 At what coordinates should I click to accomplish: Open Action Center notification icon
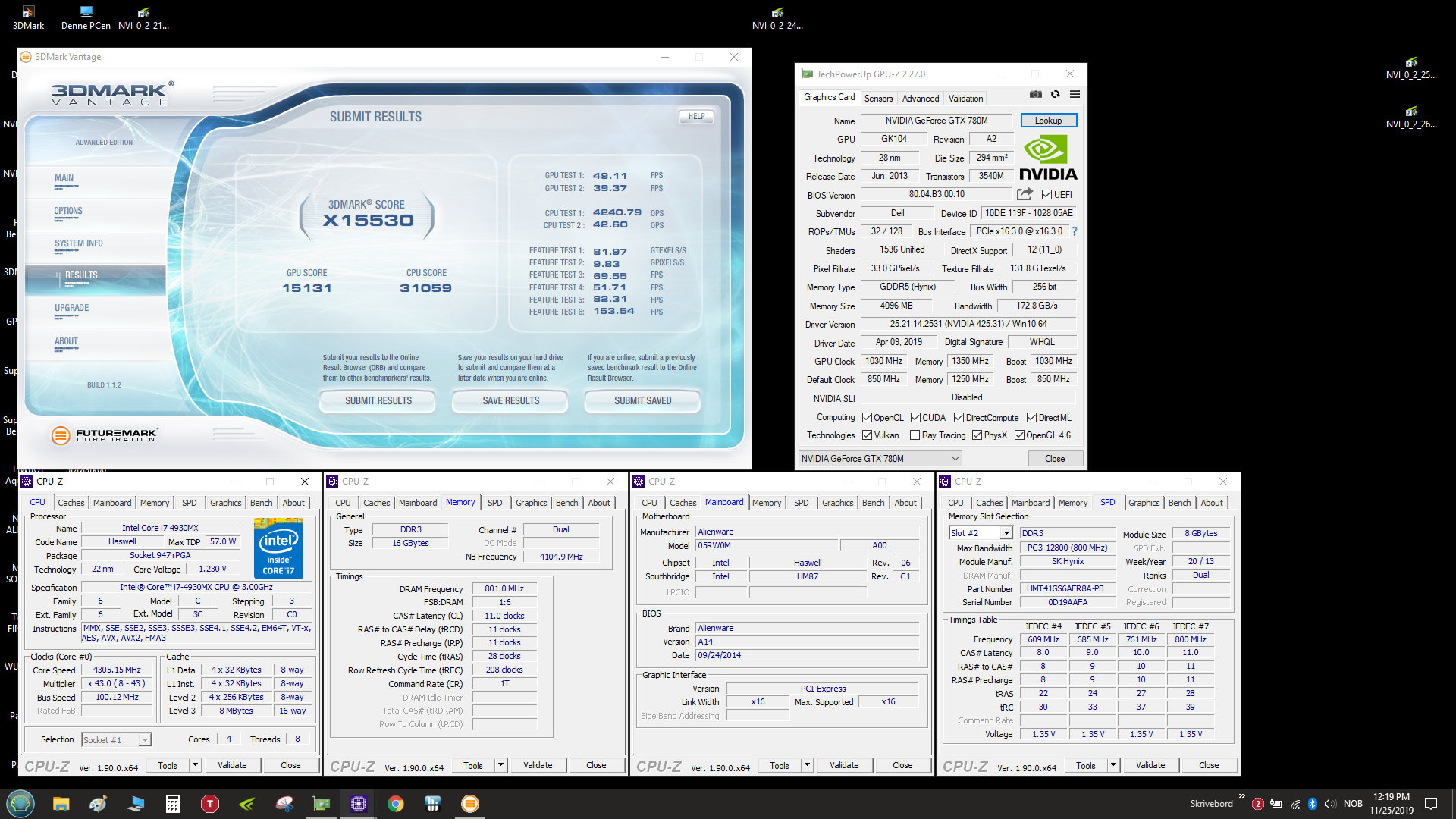[x=1431, y=804]
